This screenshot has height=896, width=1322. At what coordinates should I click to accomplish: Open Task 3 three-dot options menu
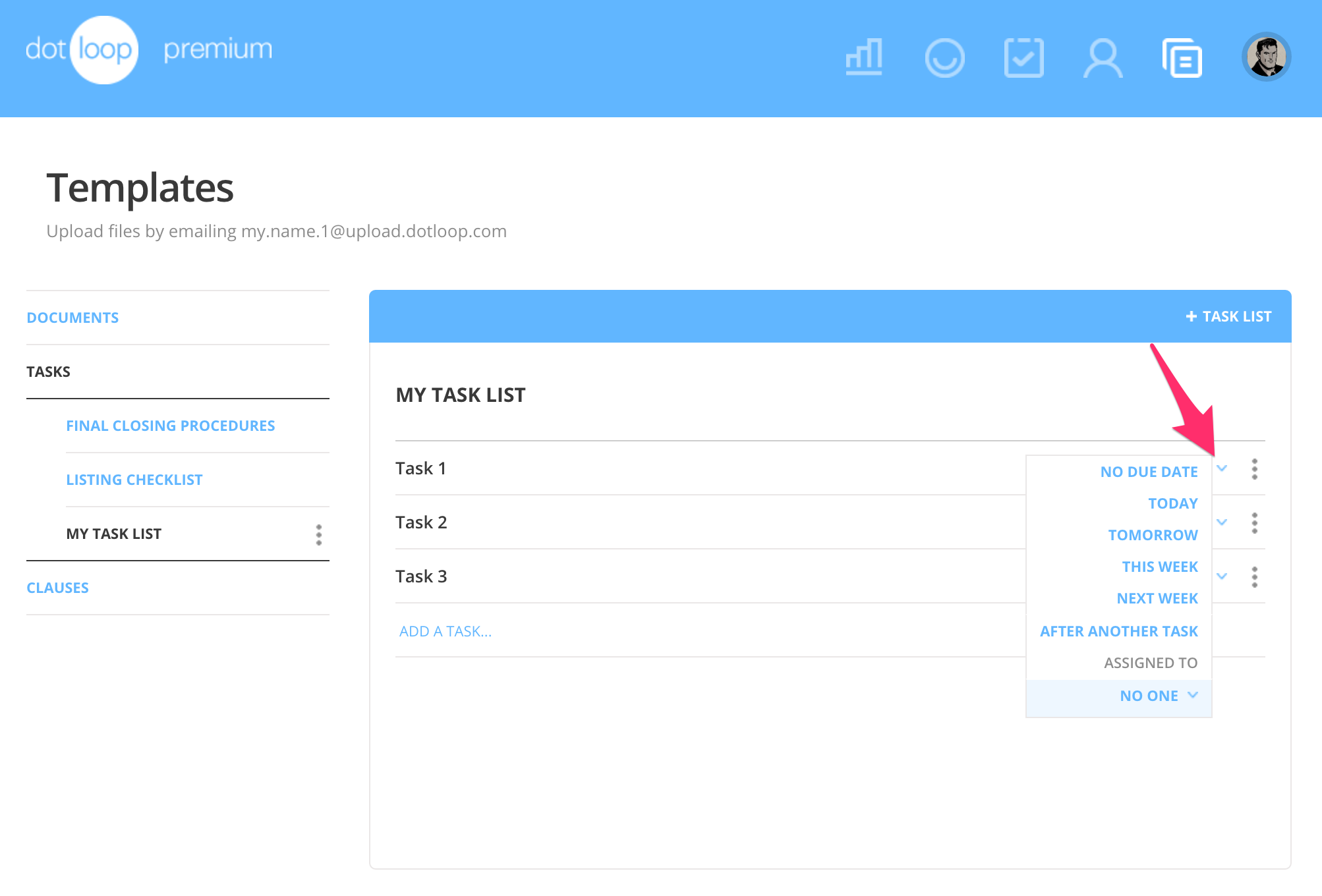point(1254,577)
